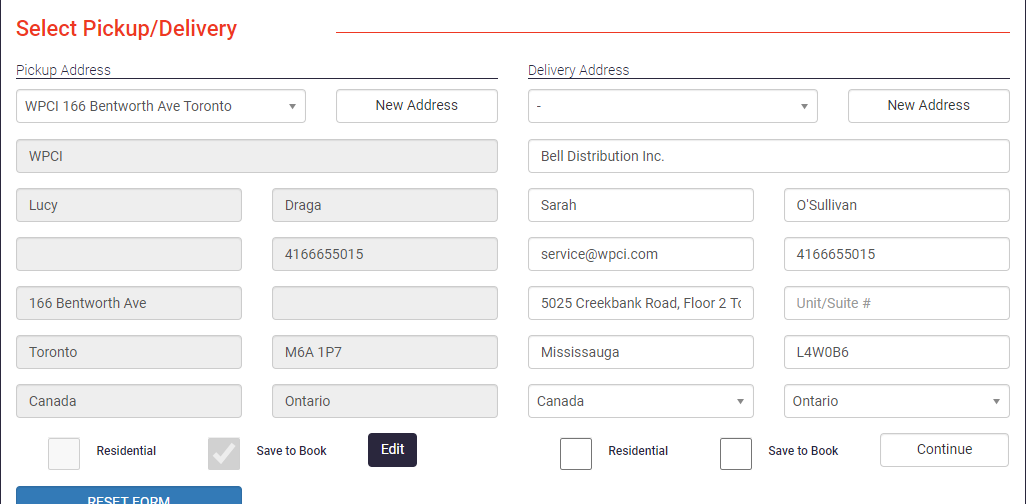
Task: Click New Address under Delivery Address
Action: (929, 106)
